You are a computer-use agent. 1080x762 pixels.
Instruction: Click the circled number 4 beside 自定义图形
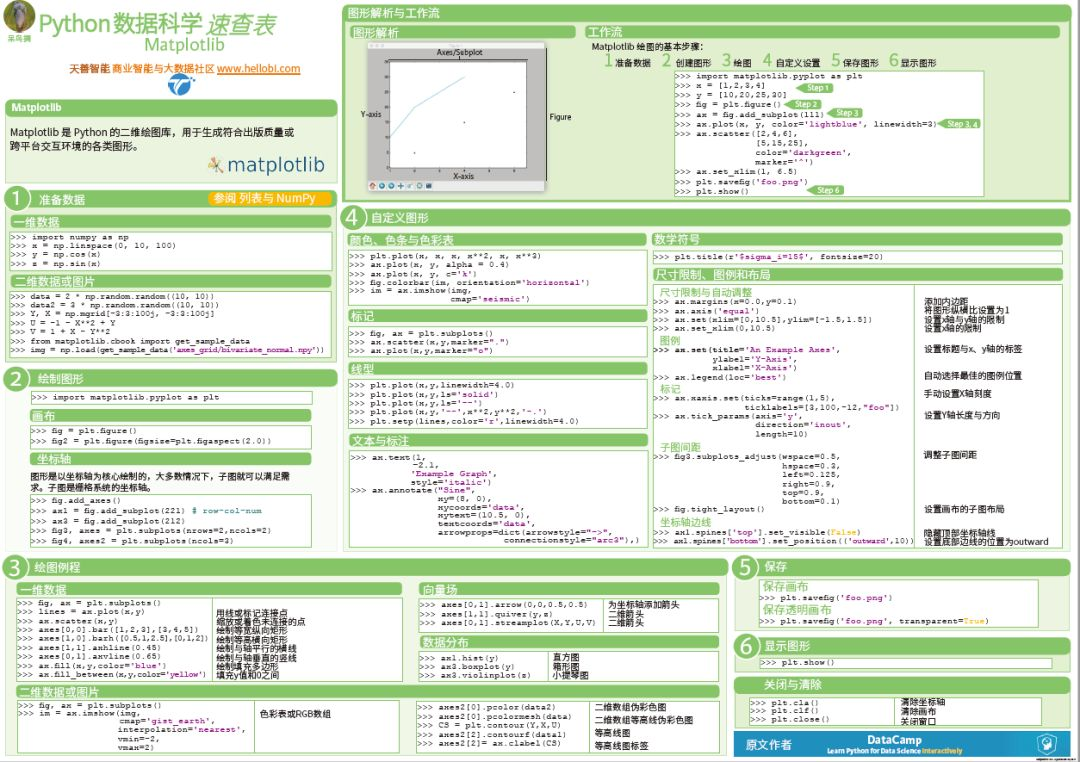coord(352,217)
